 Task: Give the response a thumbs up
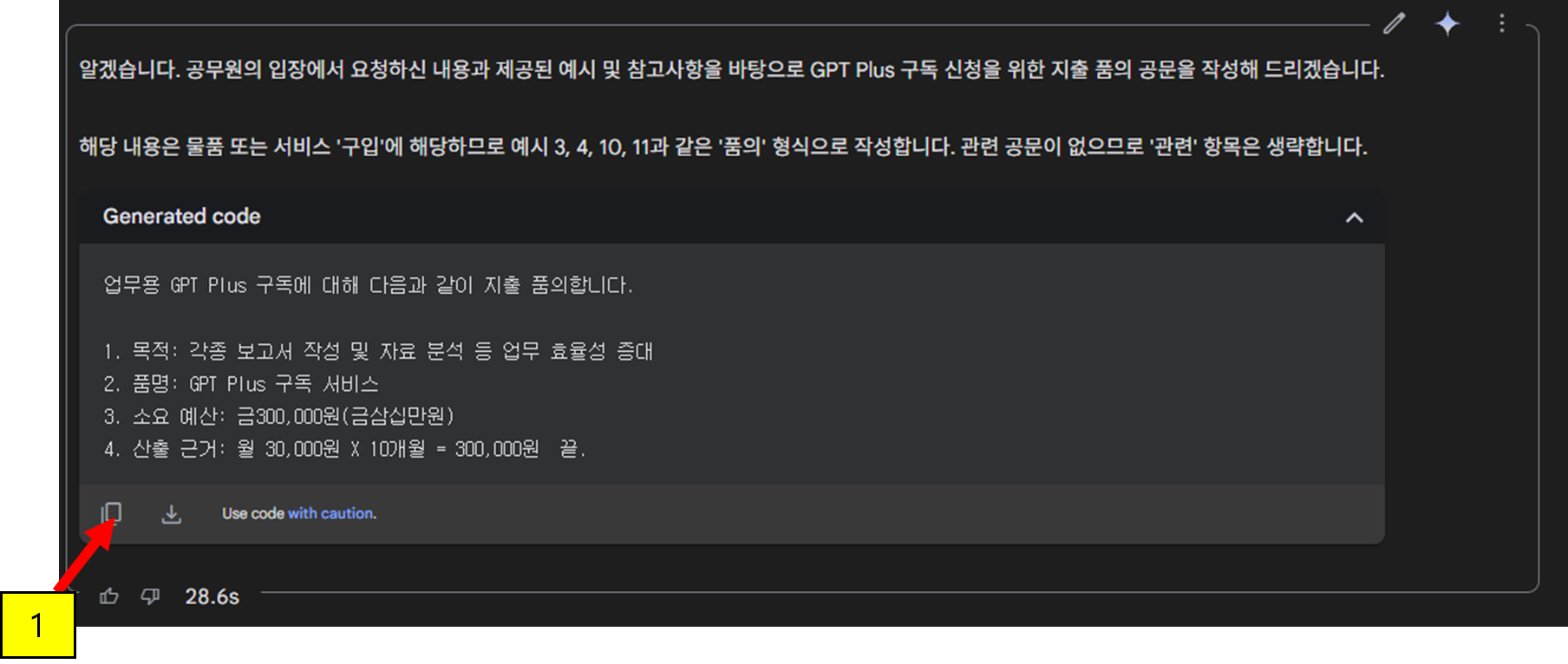pyautogui.click(x=109, y=596)
